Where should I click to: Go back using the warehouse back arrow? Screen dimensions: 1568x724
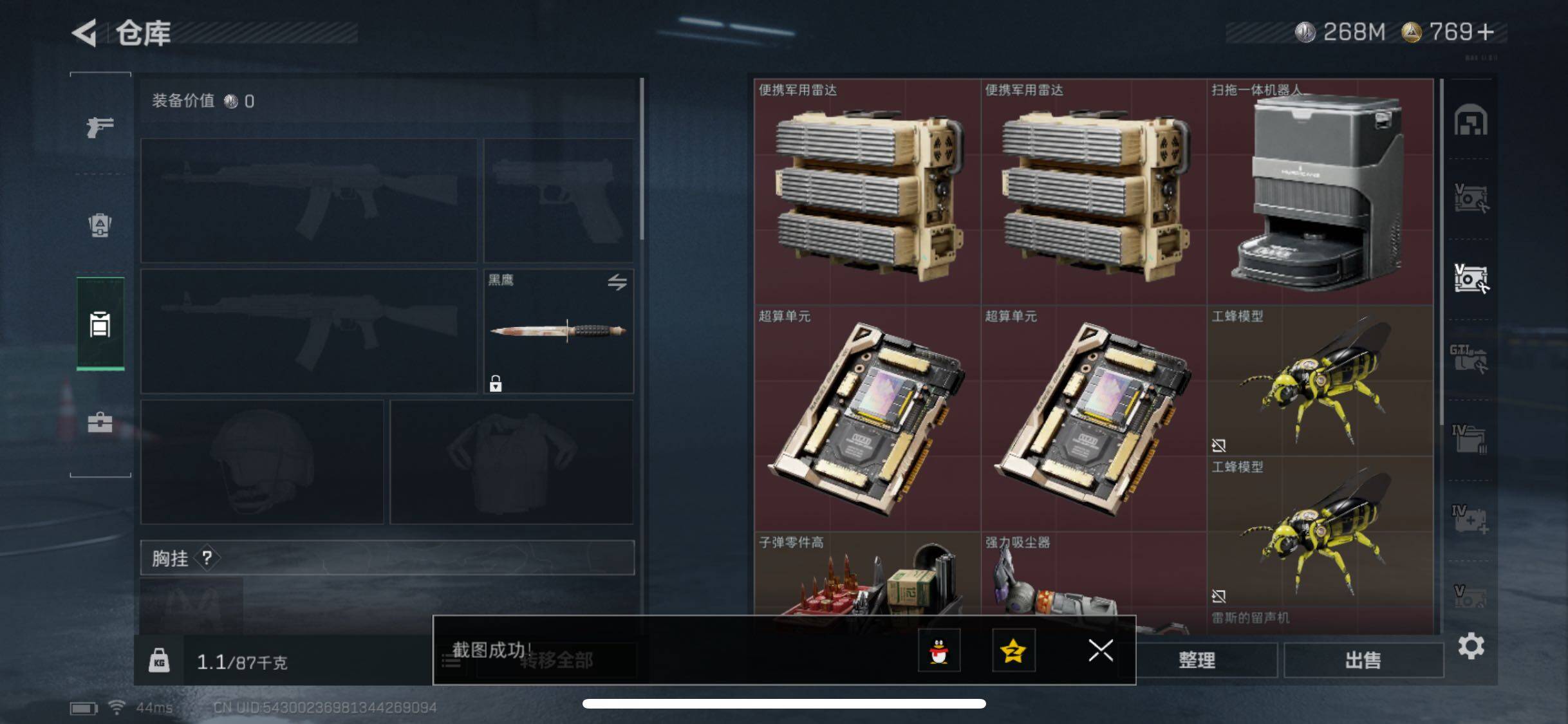(84, 32)
